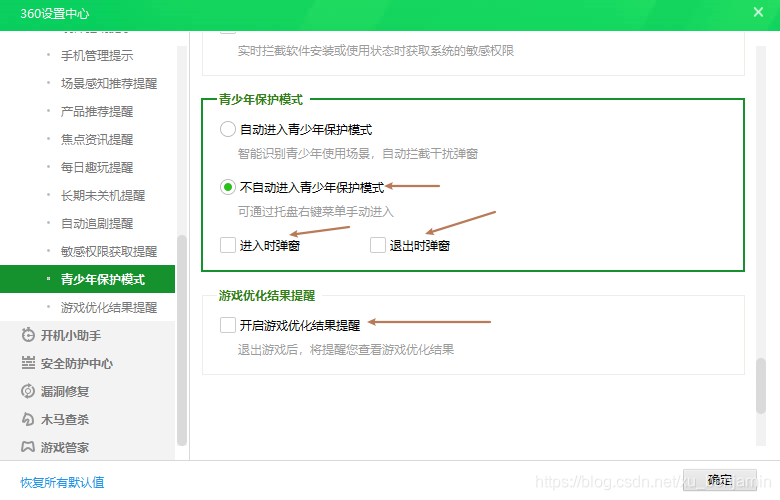Switch to 开机小助手 section
Viewport: 780px width, 500px height.
pyautogui.click(x=88, y=335)
